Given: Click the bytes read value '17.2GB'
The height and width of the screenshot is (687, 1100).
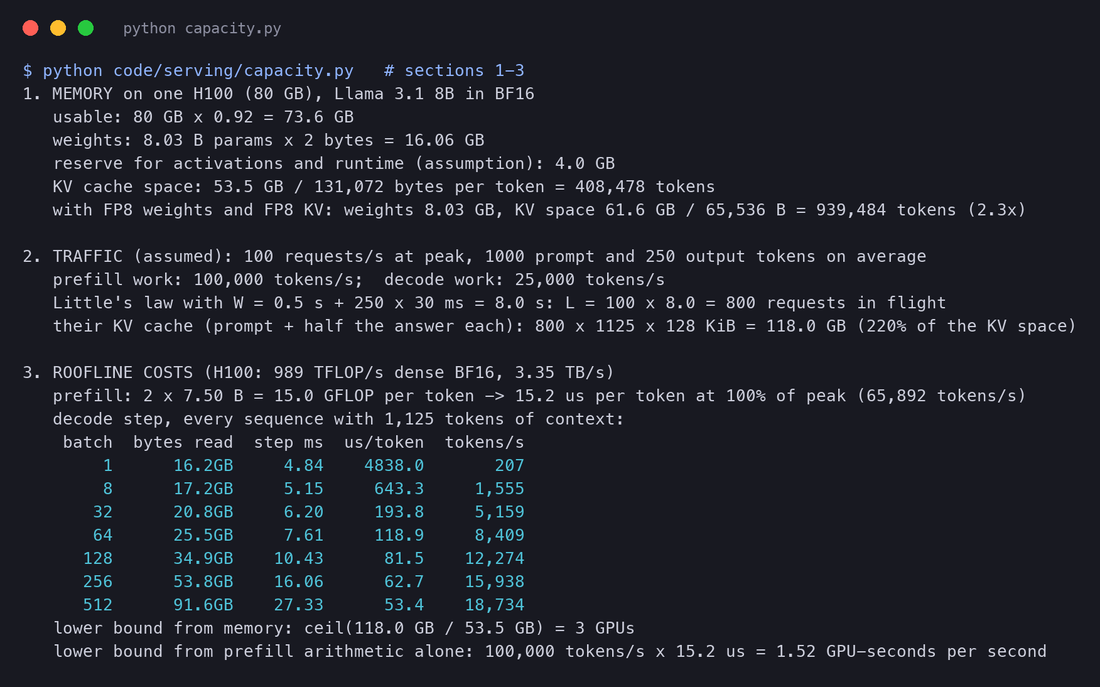Looking at the screenshot, I should tap(203, 488).
